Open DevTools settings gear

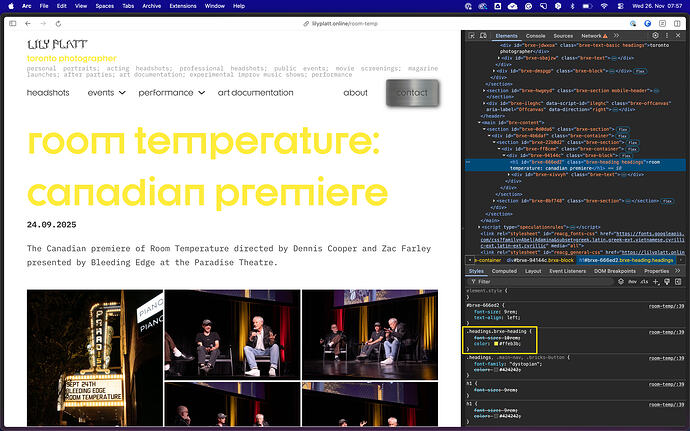tap(655, 36)
